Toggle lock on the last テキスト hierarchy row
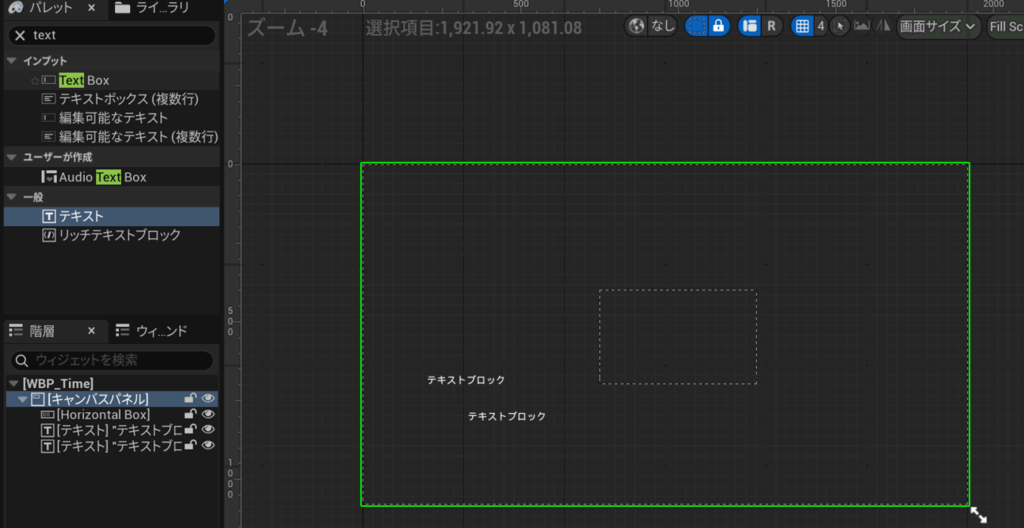 [x=190, y=445]
